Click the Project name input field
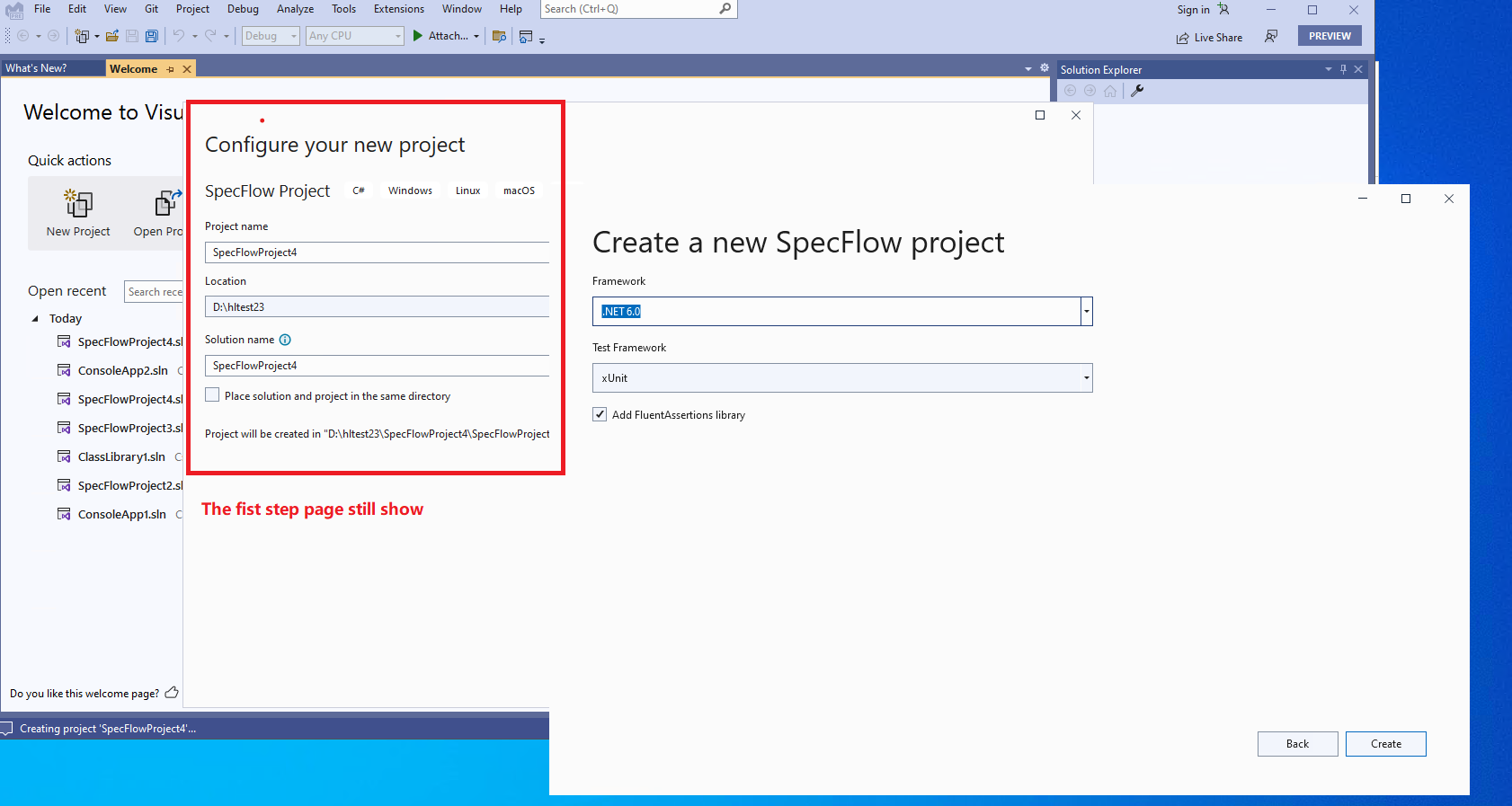This screenshot has width=1512, height=806. 377,252
